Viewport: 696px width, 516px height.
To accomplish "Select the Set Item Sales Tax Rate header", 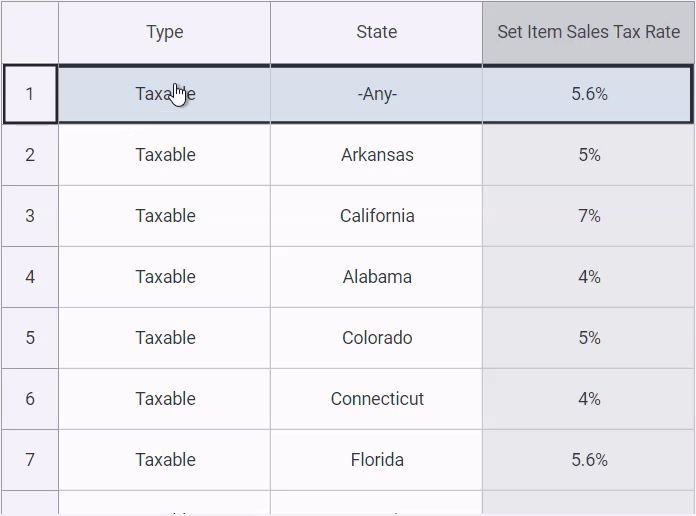I will tap(589, 32).
